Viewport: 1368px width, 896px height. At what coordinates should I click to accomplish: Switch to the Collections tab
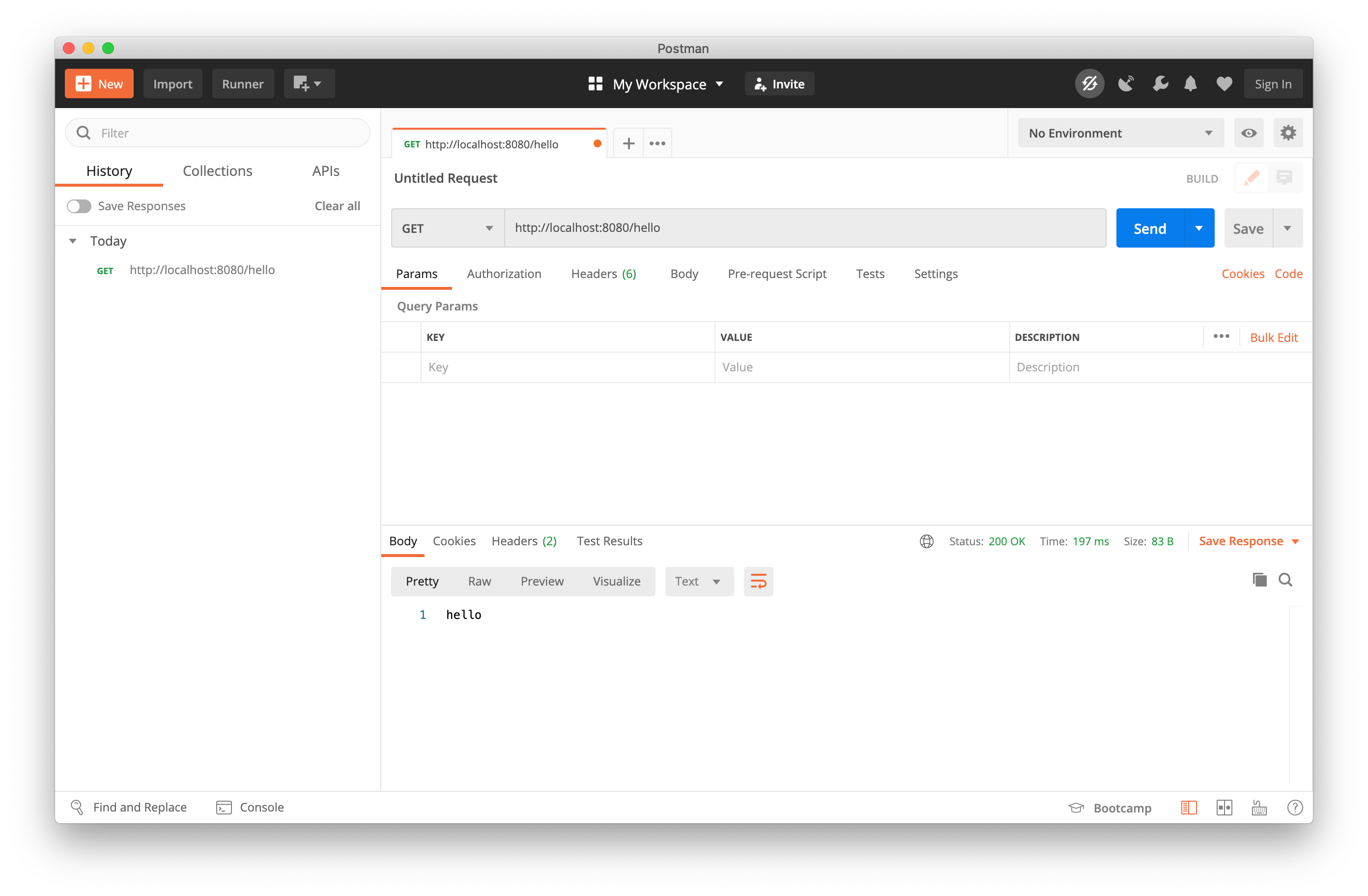[217, 170]
